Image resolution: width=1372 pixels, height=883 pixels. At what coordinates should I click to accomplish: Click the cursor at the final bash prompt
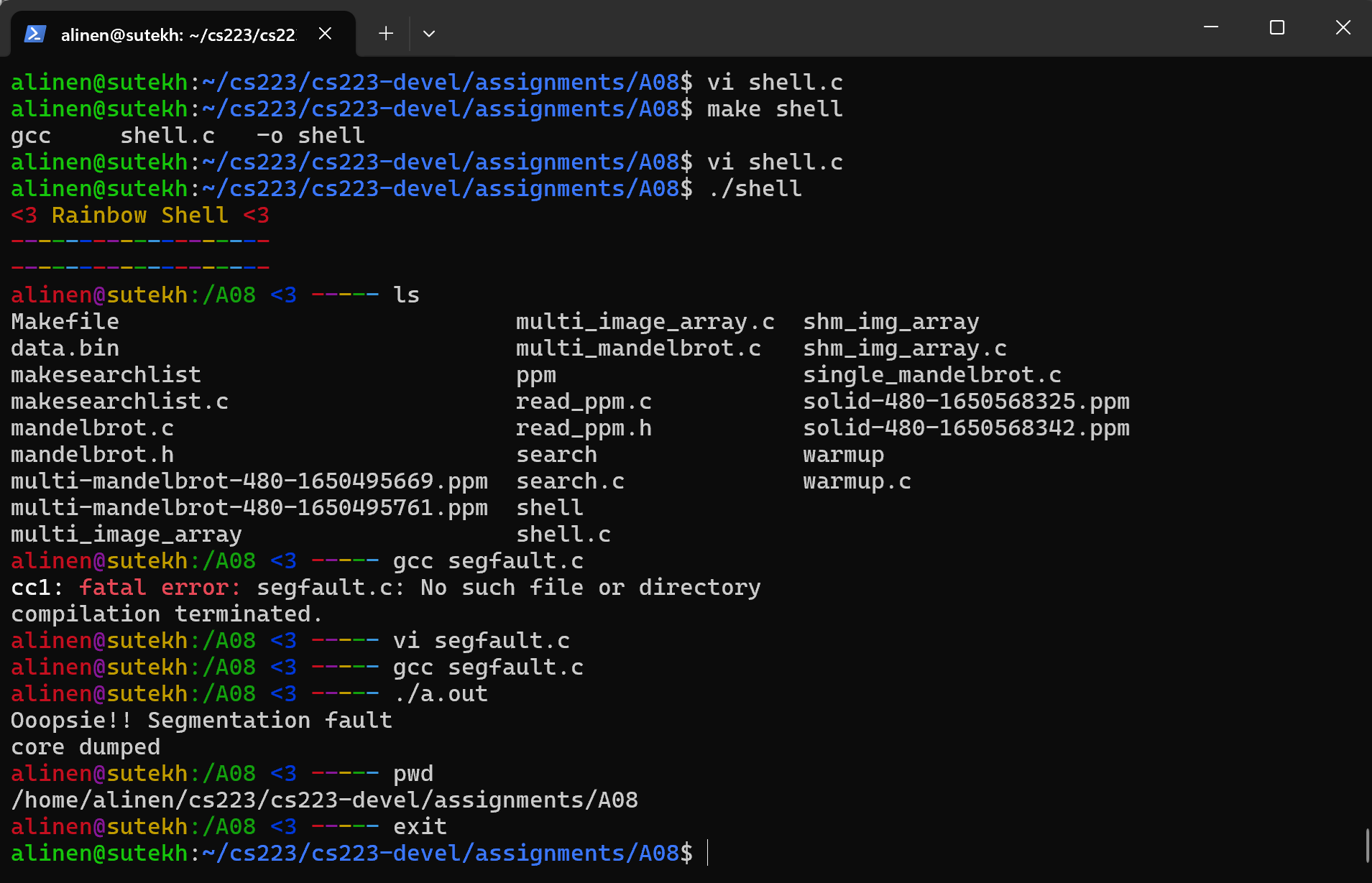pos(708,853)
